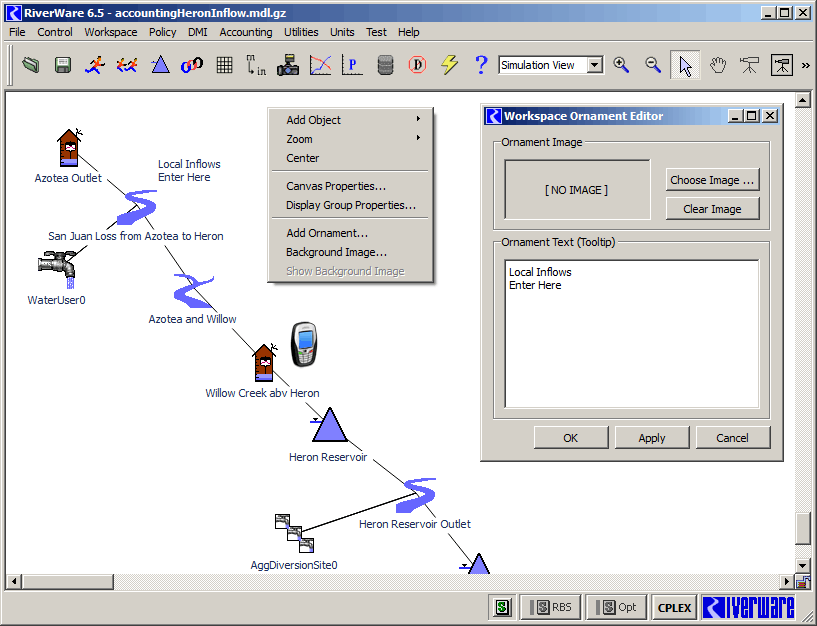The image size is (817, 626).
Task: Zoom out with the magnifier minus icon
Action: [653, 65]
